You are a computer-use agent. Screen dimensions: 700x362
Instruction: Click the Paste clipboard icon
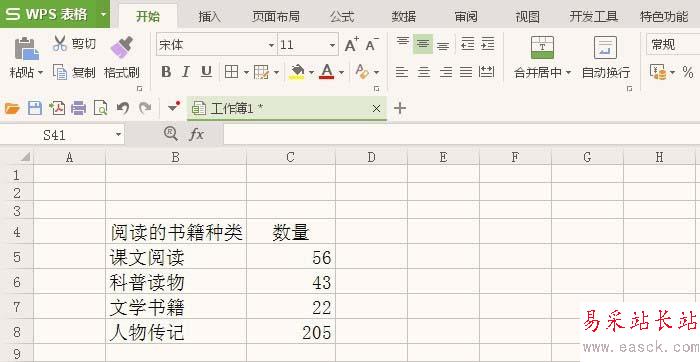coord(26,49)
